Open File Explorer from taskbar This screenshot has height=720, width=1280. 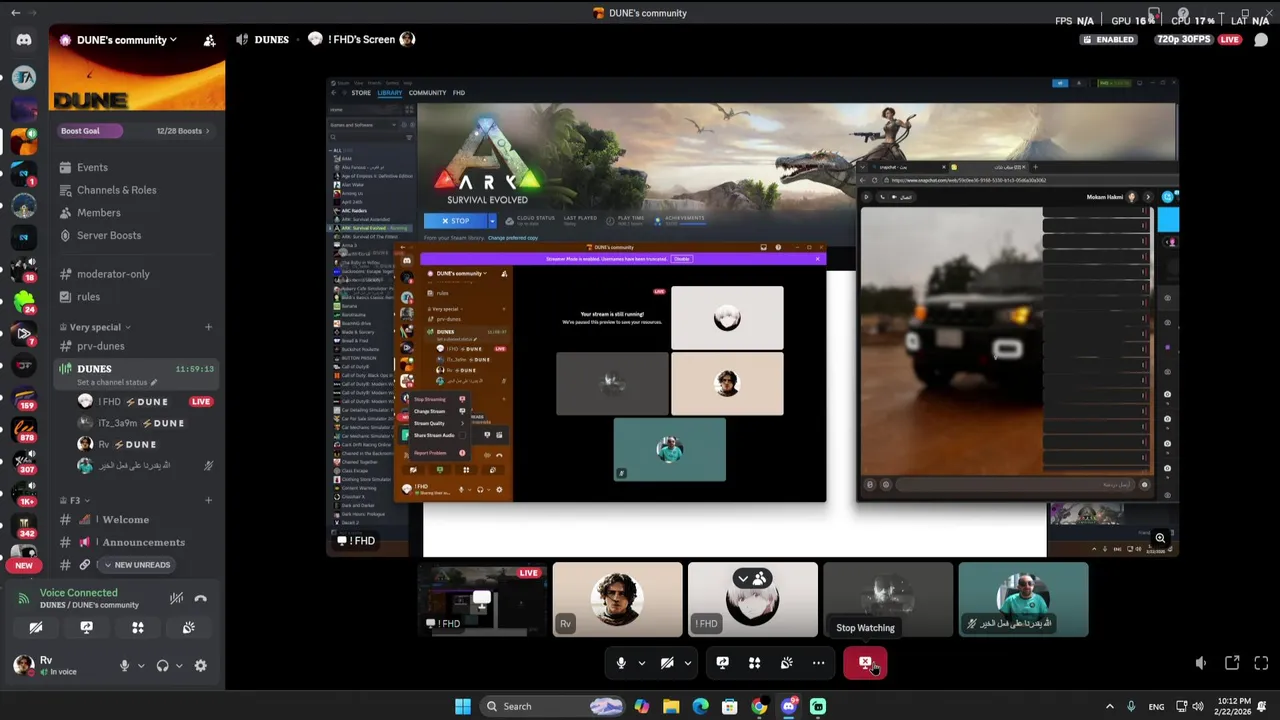671,706
